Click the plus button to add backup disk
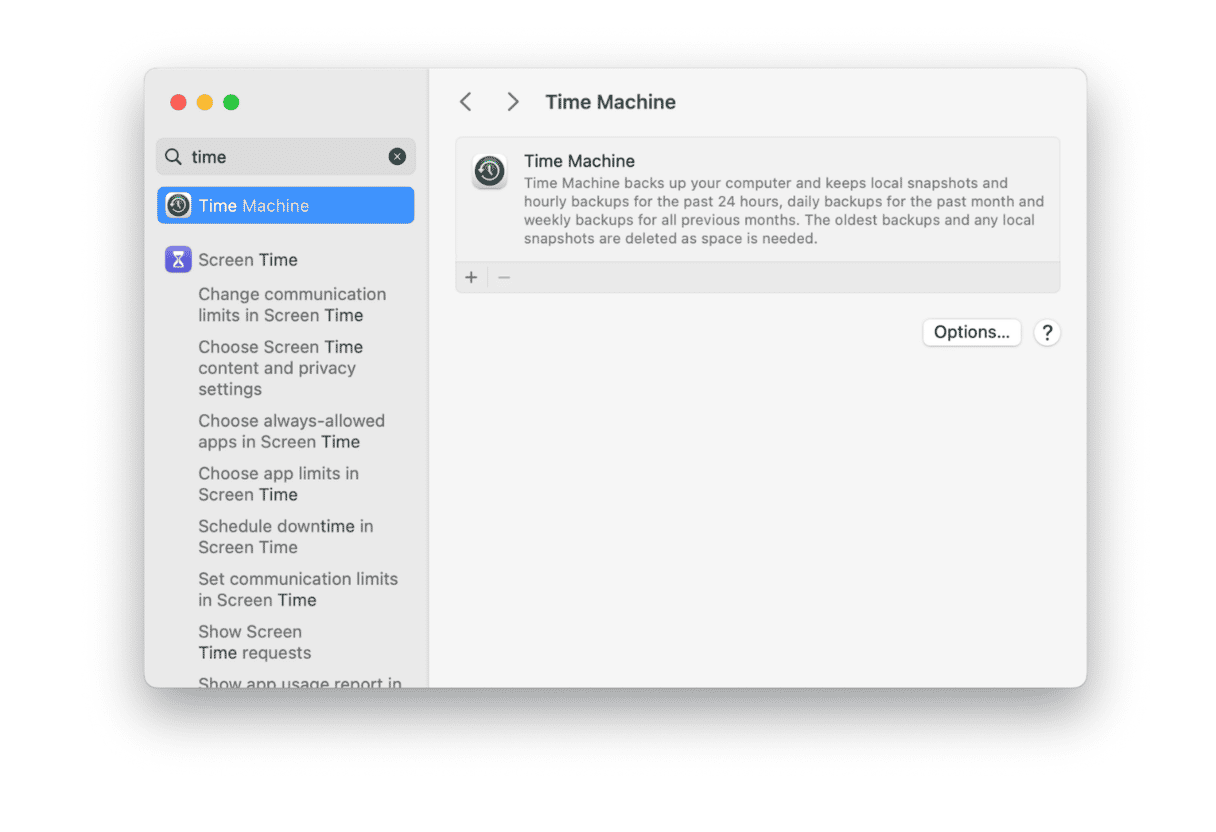 [x=471, y=277]
